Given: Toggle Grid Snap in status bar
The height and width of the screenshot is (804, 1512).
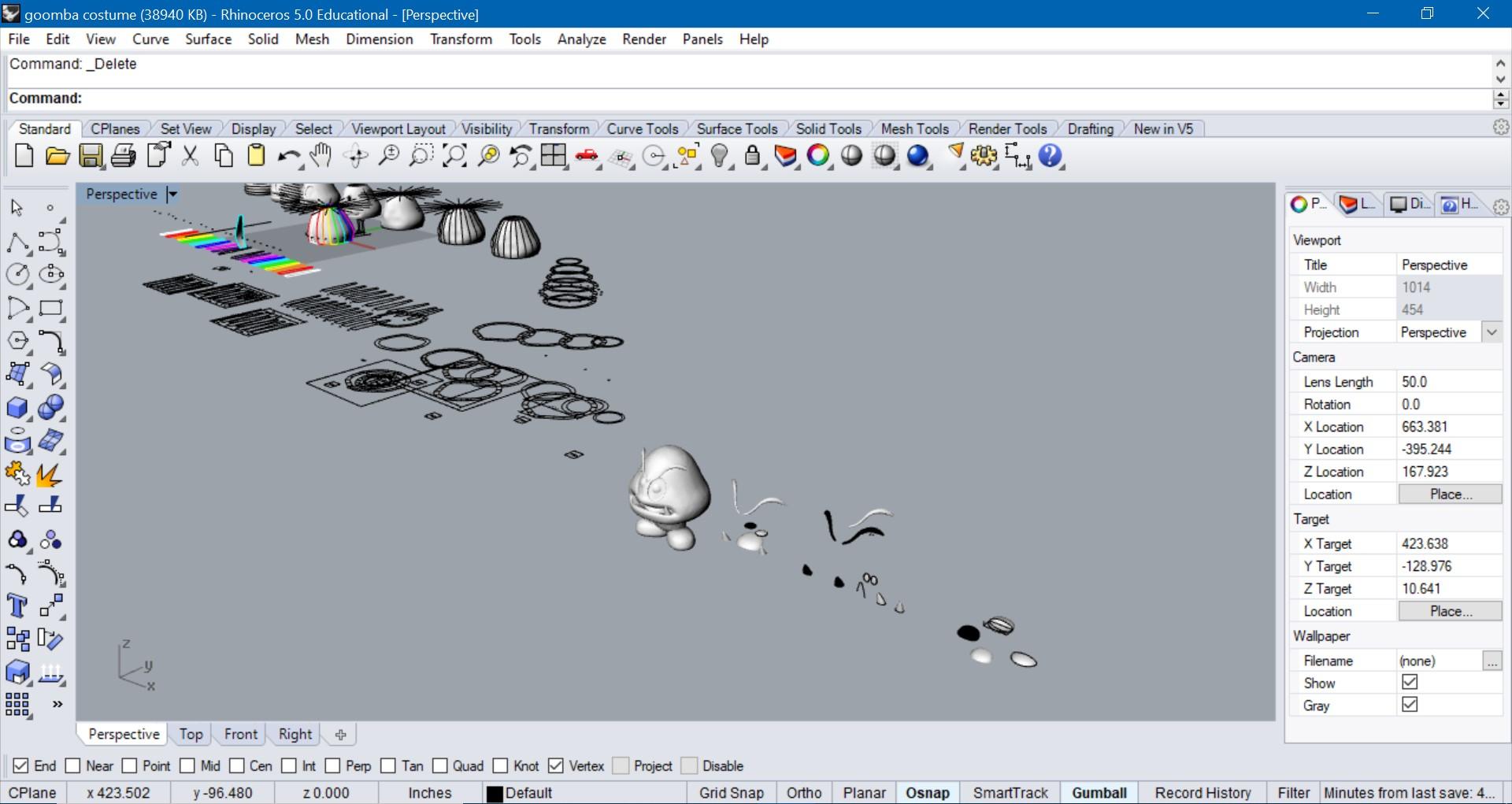Looking at the screenshot, I should [731, 793].
